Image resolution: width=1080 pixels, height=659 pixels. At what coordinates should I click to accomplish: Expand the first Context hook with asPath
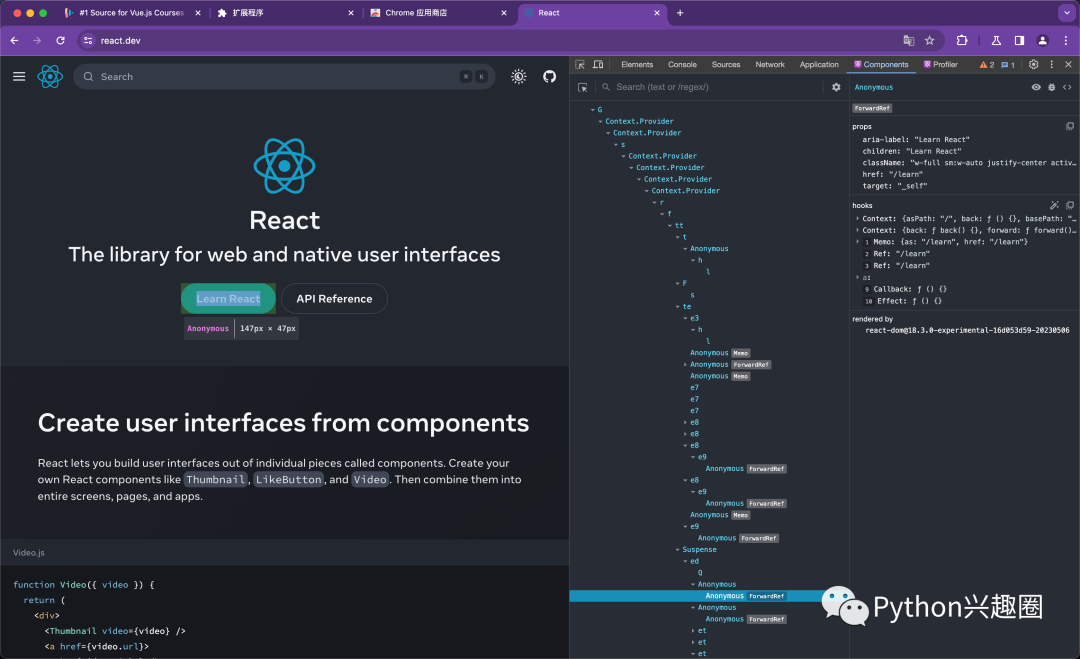click(x=858, y=218)
